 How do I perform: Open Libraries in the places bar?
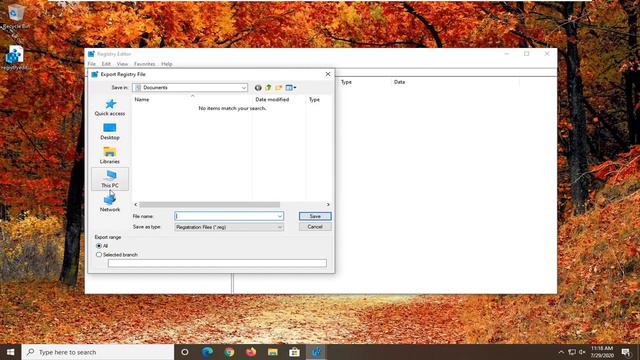(x=110, y=156)
